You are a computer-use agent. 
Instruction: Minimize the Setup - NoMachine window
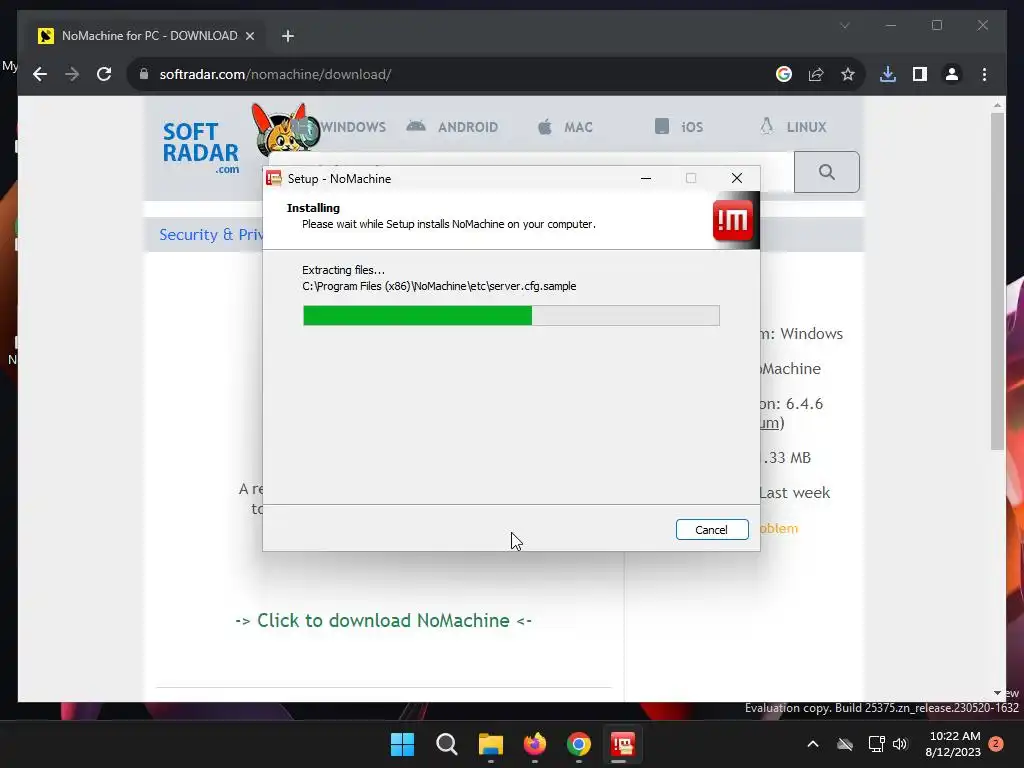[646, 178]
